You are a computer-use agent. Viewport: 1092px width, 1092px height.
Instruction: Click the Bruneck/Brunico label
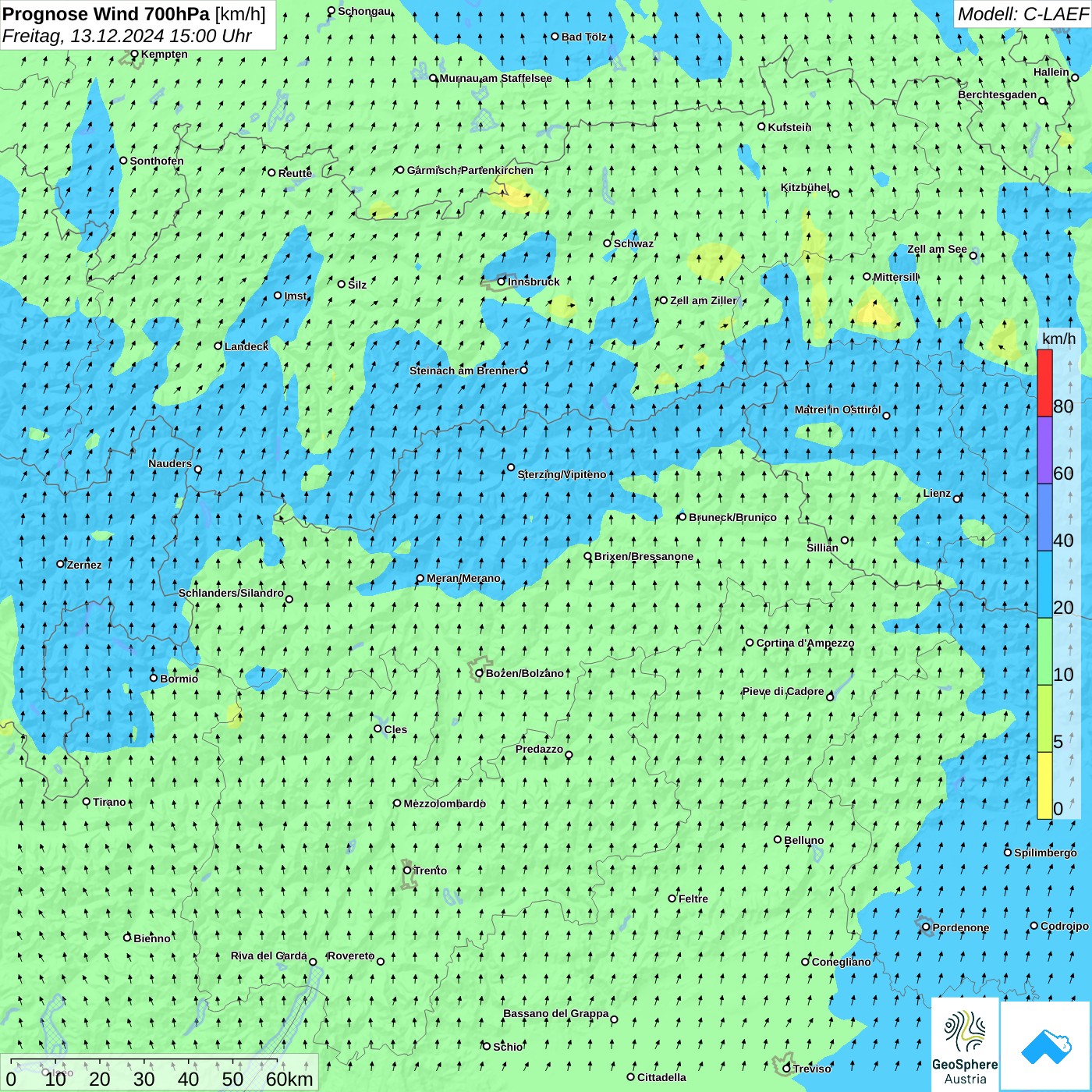point(732,517)
